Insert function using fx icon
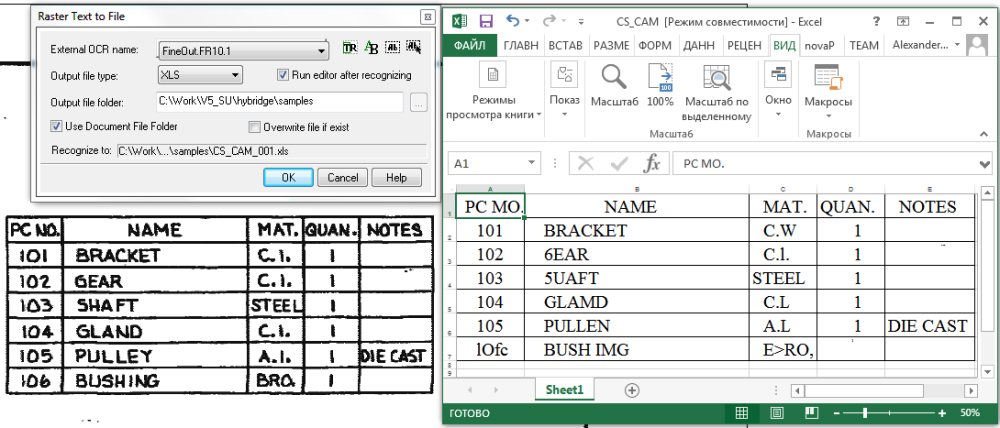The width and height of the screenshot is (1000, 428). click(652, 164)
